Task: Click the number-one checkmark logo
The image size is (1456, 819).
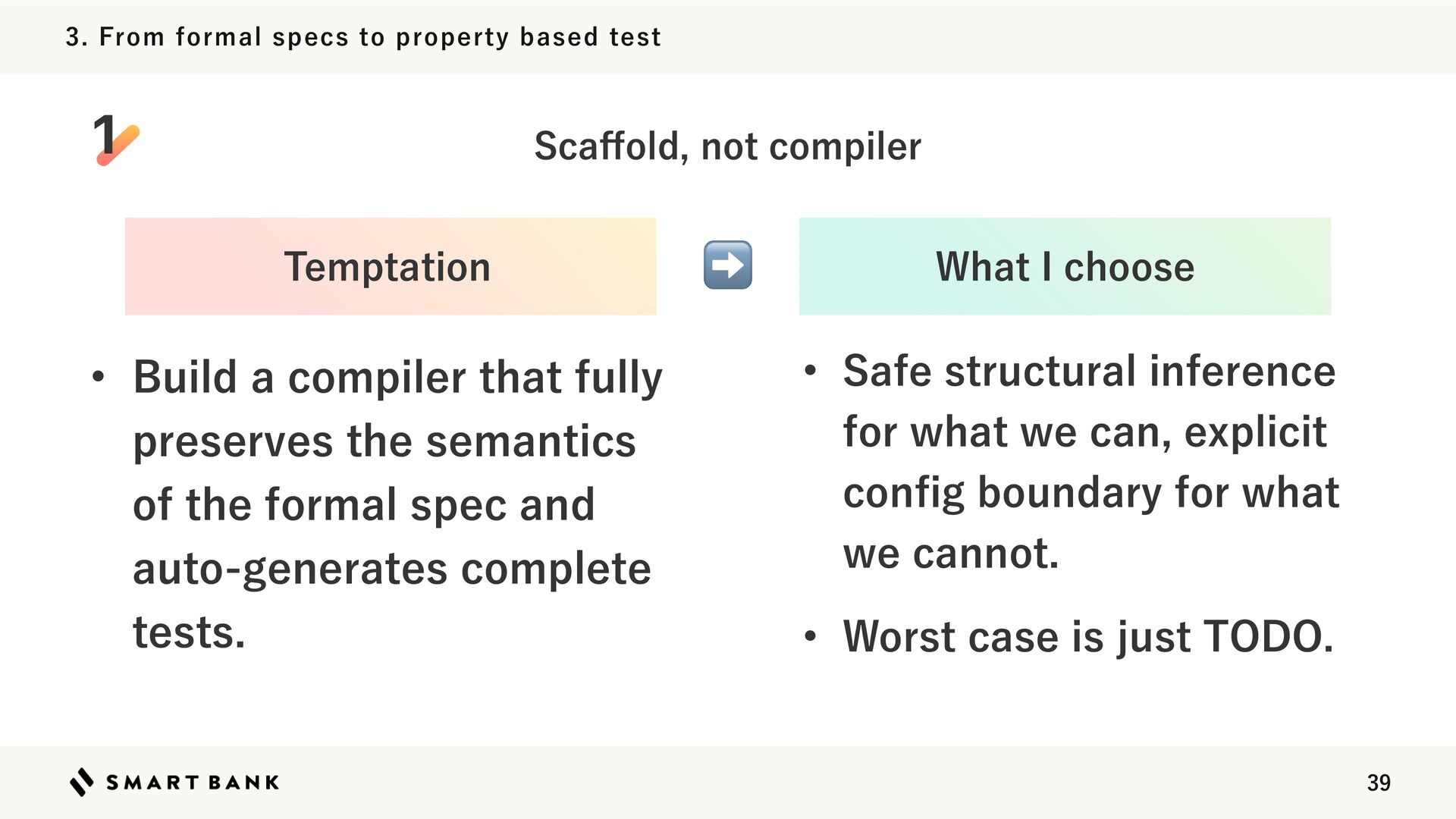Action: tap(116, 140)
